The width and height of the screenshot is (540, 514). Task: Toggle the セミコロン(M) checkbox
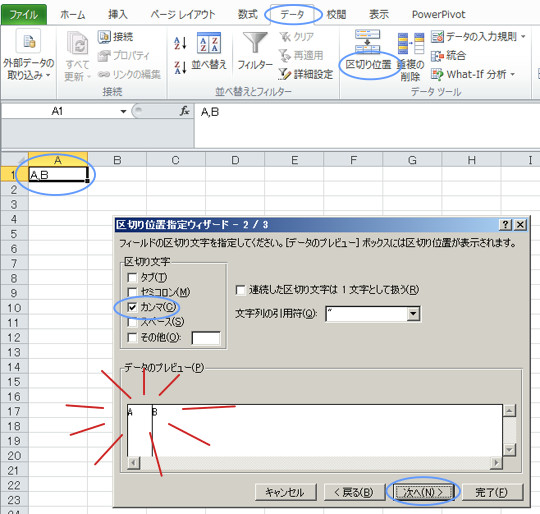[x=132, y=292]
